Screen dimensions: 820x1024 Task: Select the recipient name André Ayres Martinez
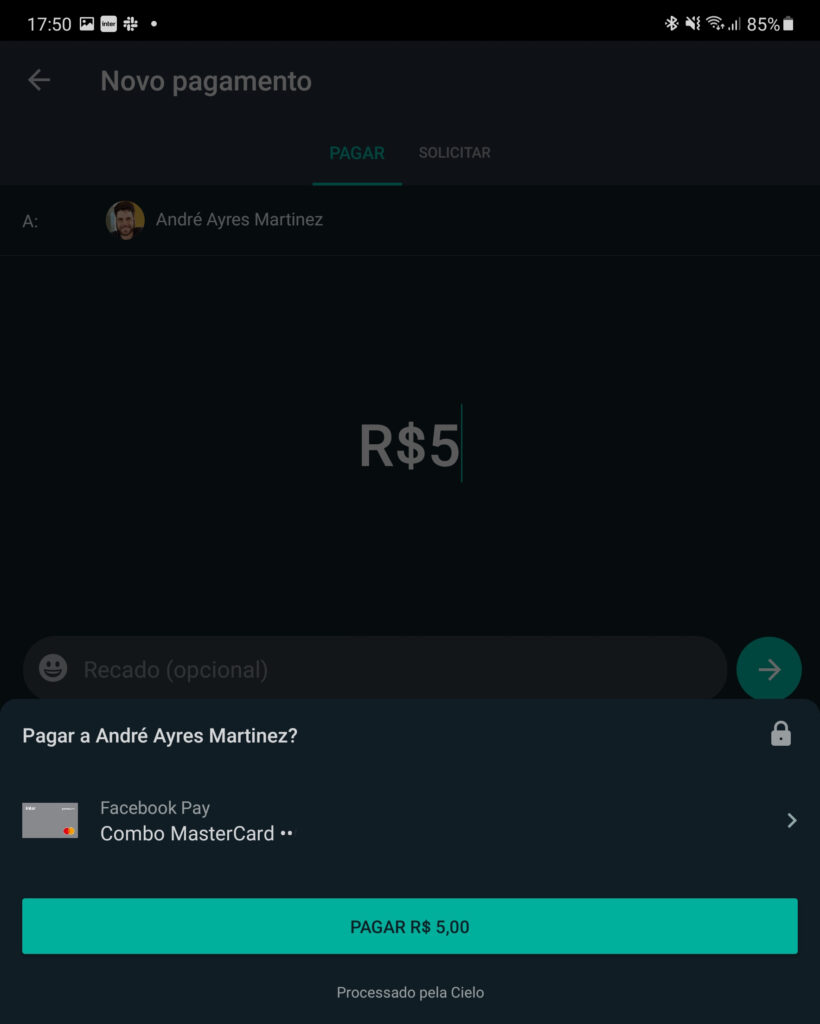pos(239,220)
